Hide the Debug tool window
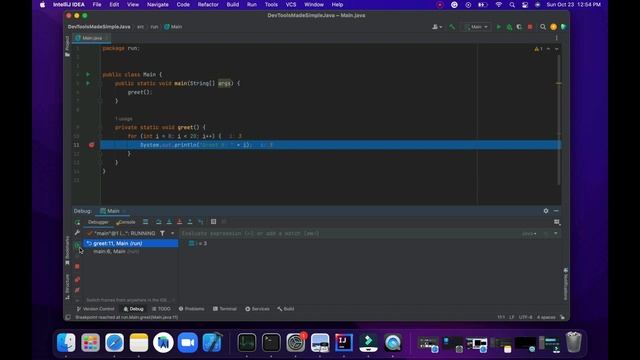 pos(556,211)
